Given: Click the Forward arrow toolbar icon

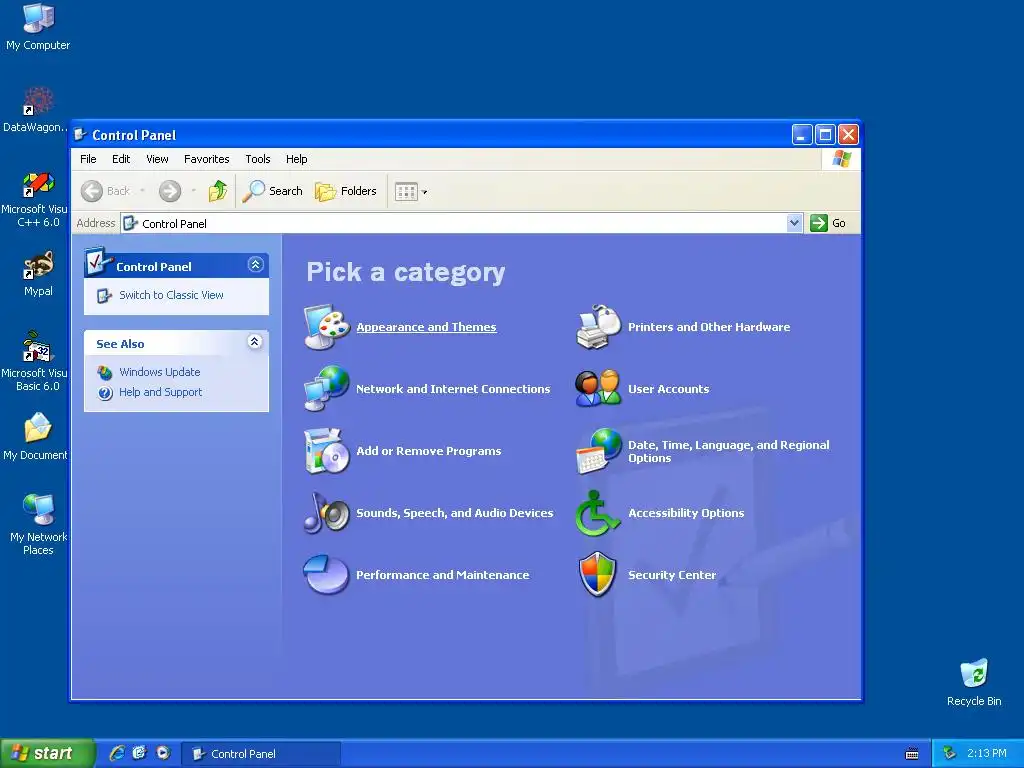Looking at the screenshot, I should pyautogui.click(x=170, y=191).
